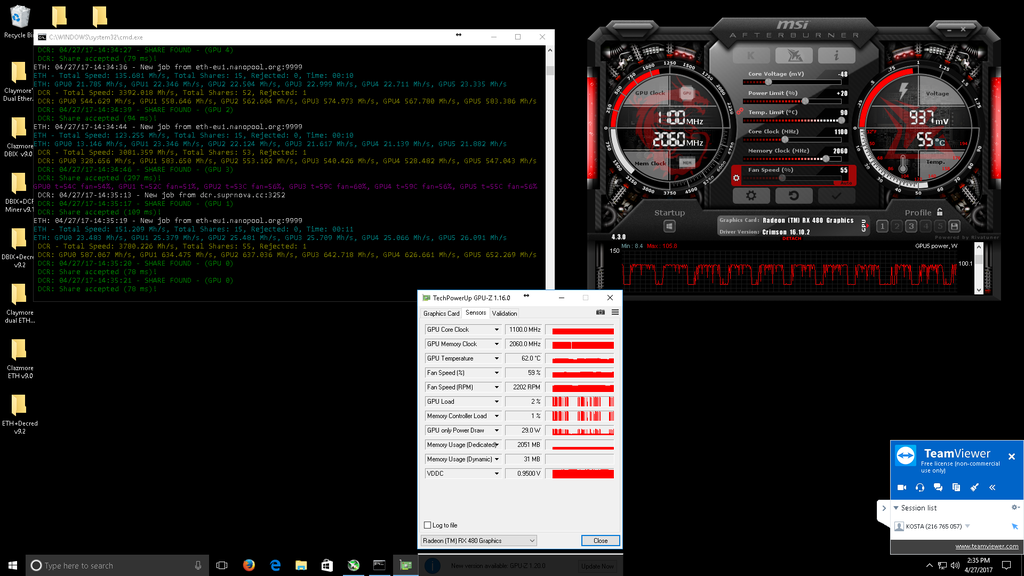The image size is (1024, 576).
Task: Open the Windows Store taskbar icon
Action: 327,566
